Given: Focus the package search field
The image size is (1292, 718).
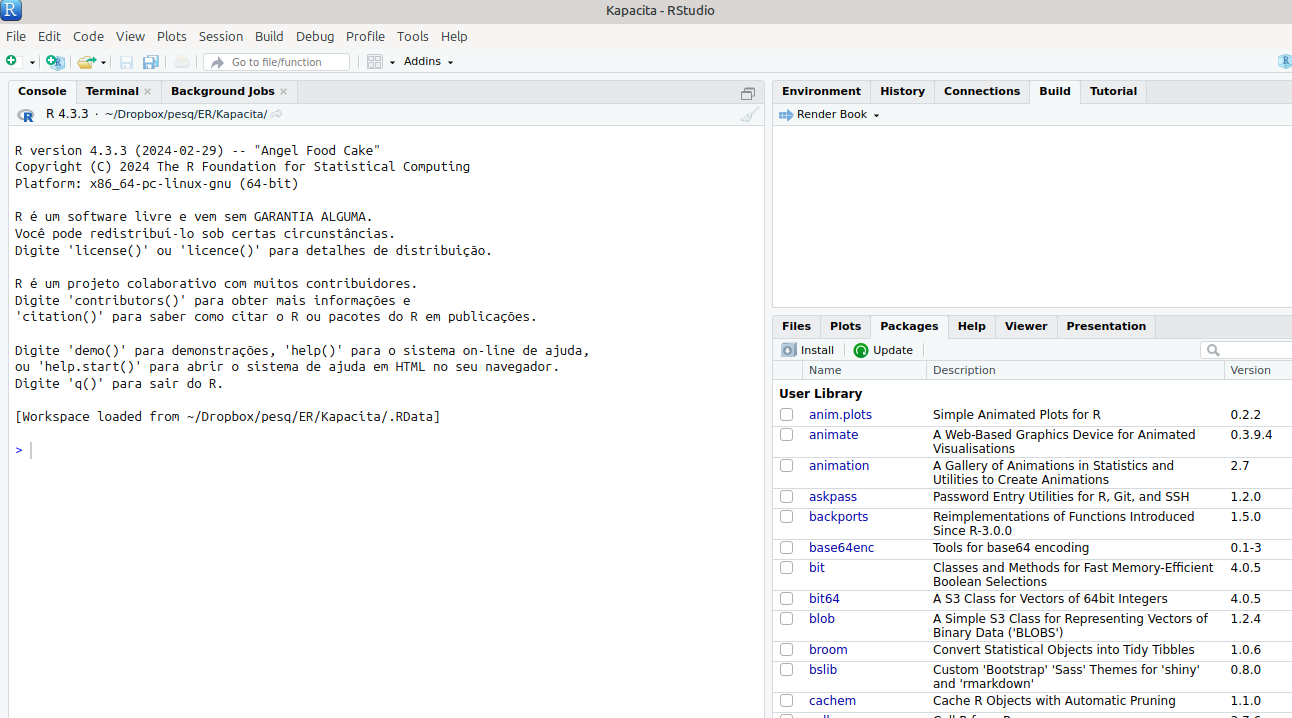Looking at the screenshot, I should click(x=1246, y=350).
